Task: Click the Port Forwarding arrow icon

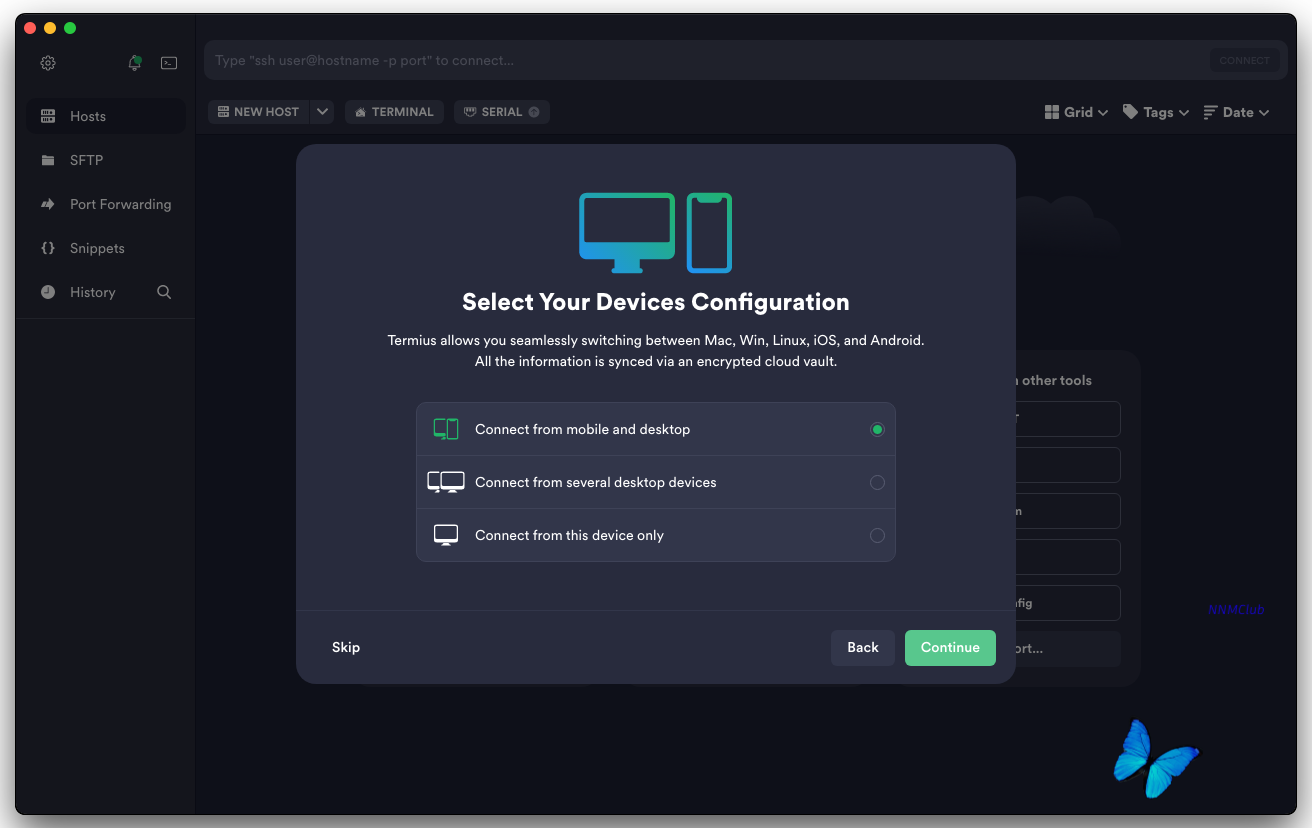Action: tap(48, 204)
